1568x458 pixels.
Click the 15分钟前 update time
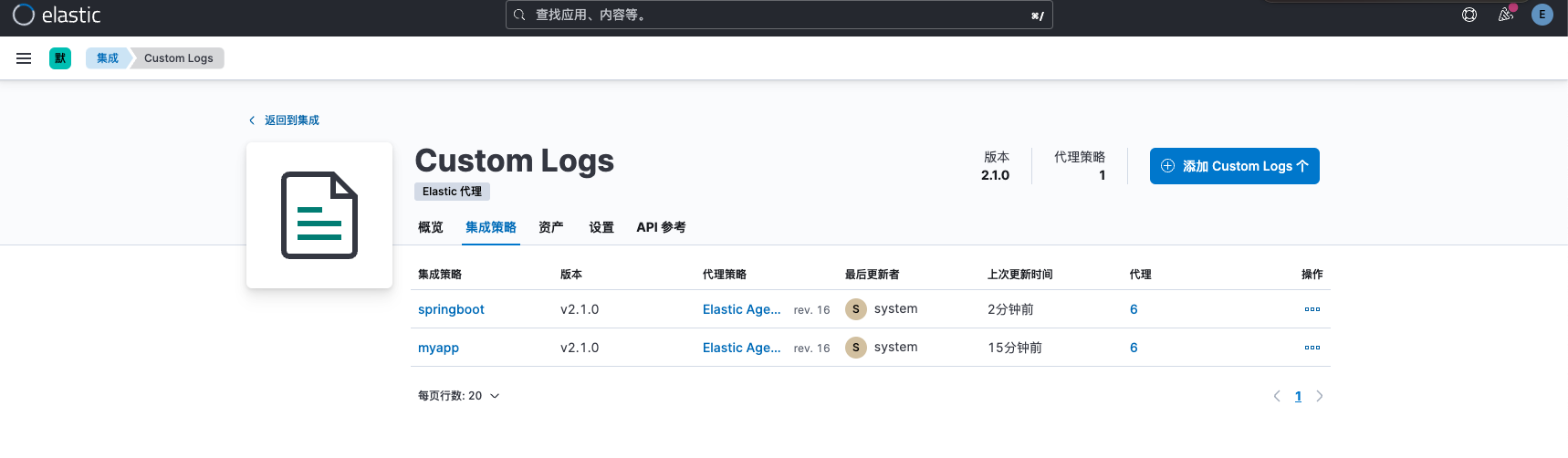tap(1015, 348)
